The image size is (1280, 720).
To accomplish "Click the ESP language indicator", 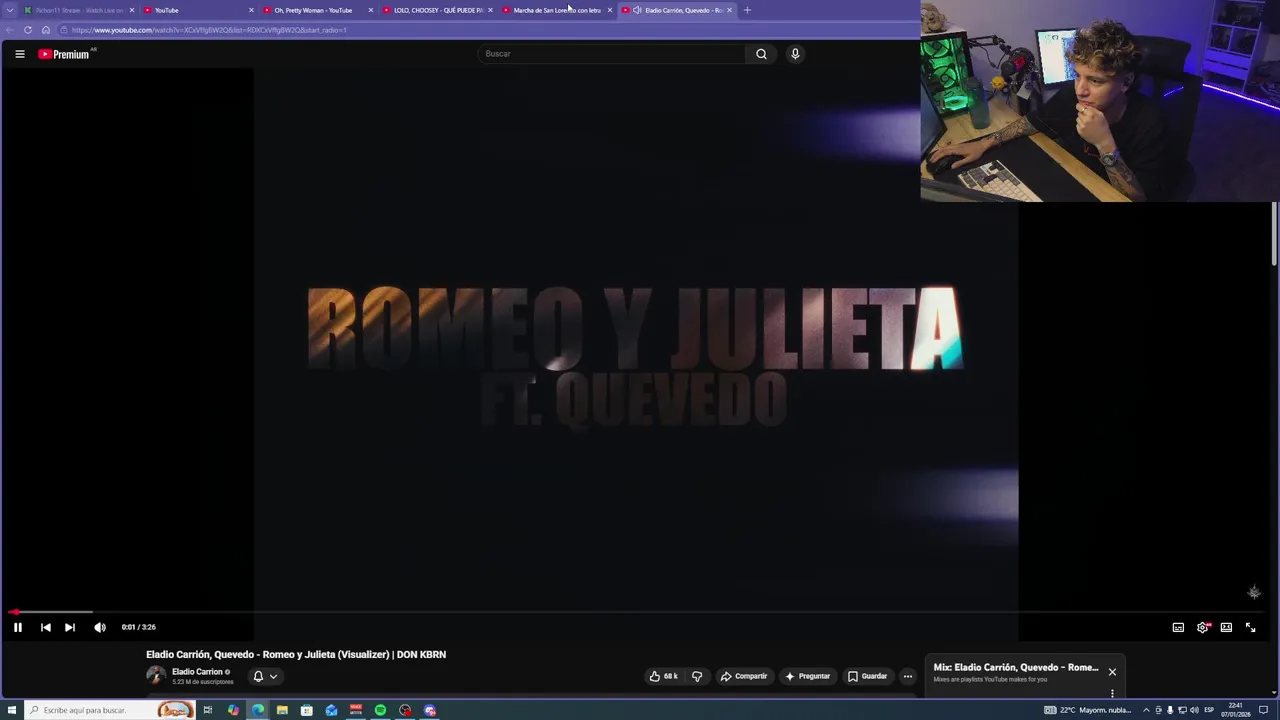I will (x=1209, y=710).
